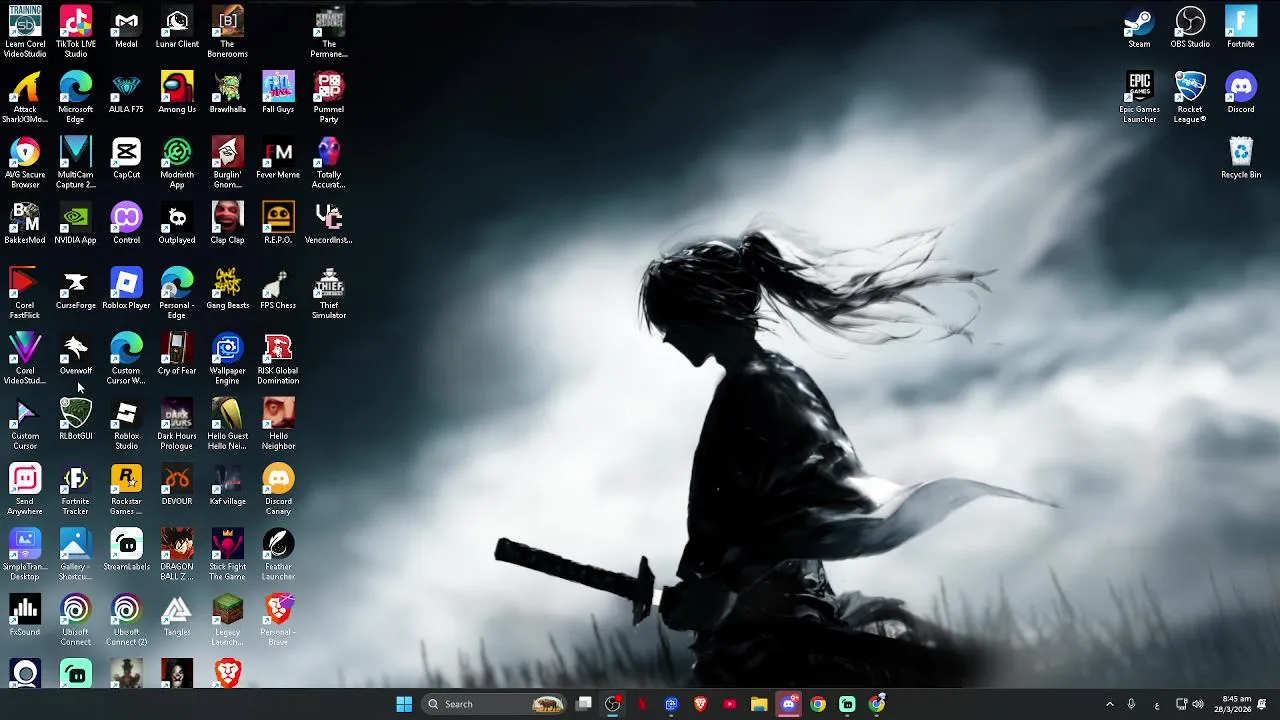This screenshot has width=1280, height=720.
Task: Click the RLBotGUI desktop icon
Action: (76, 419)
